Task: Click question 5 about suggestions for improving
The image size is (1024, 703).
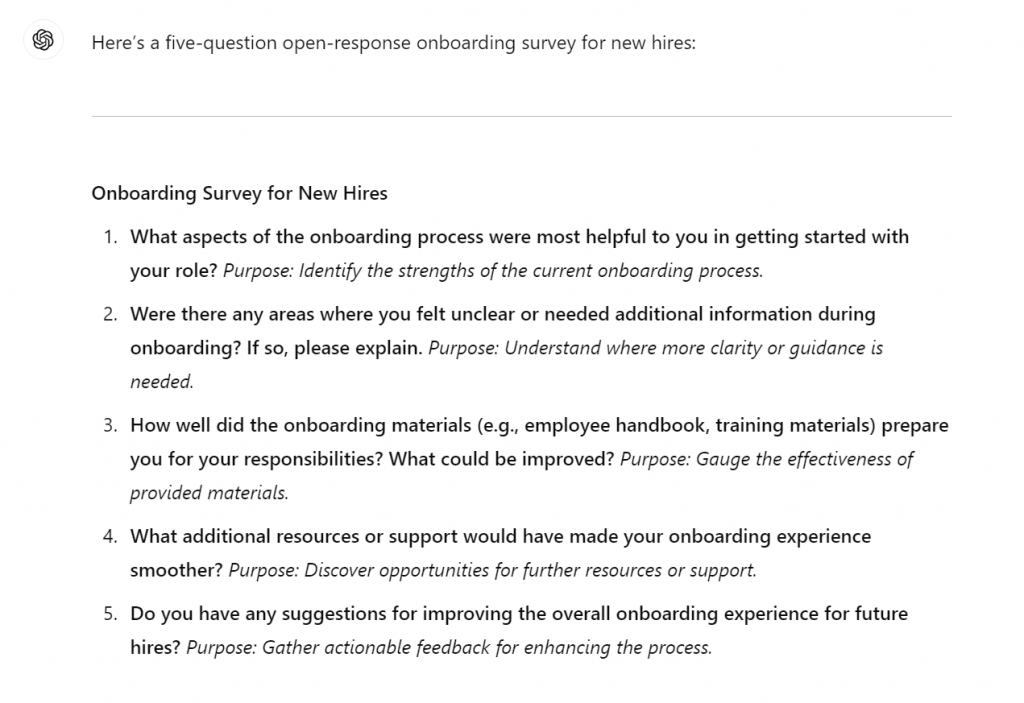Action: [x=518, y=613]
